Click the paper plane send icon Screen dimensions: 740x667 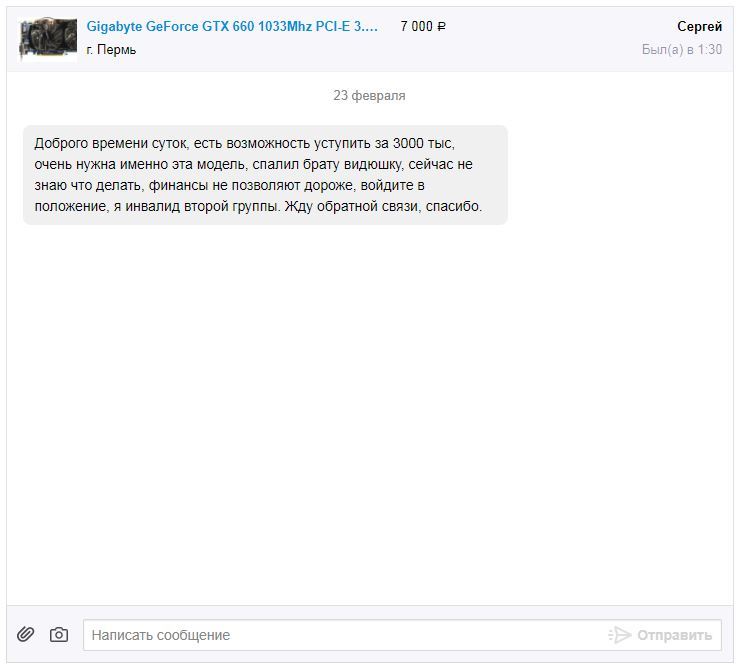tap(620, 635)
